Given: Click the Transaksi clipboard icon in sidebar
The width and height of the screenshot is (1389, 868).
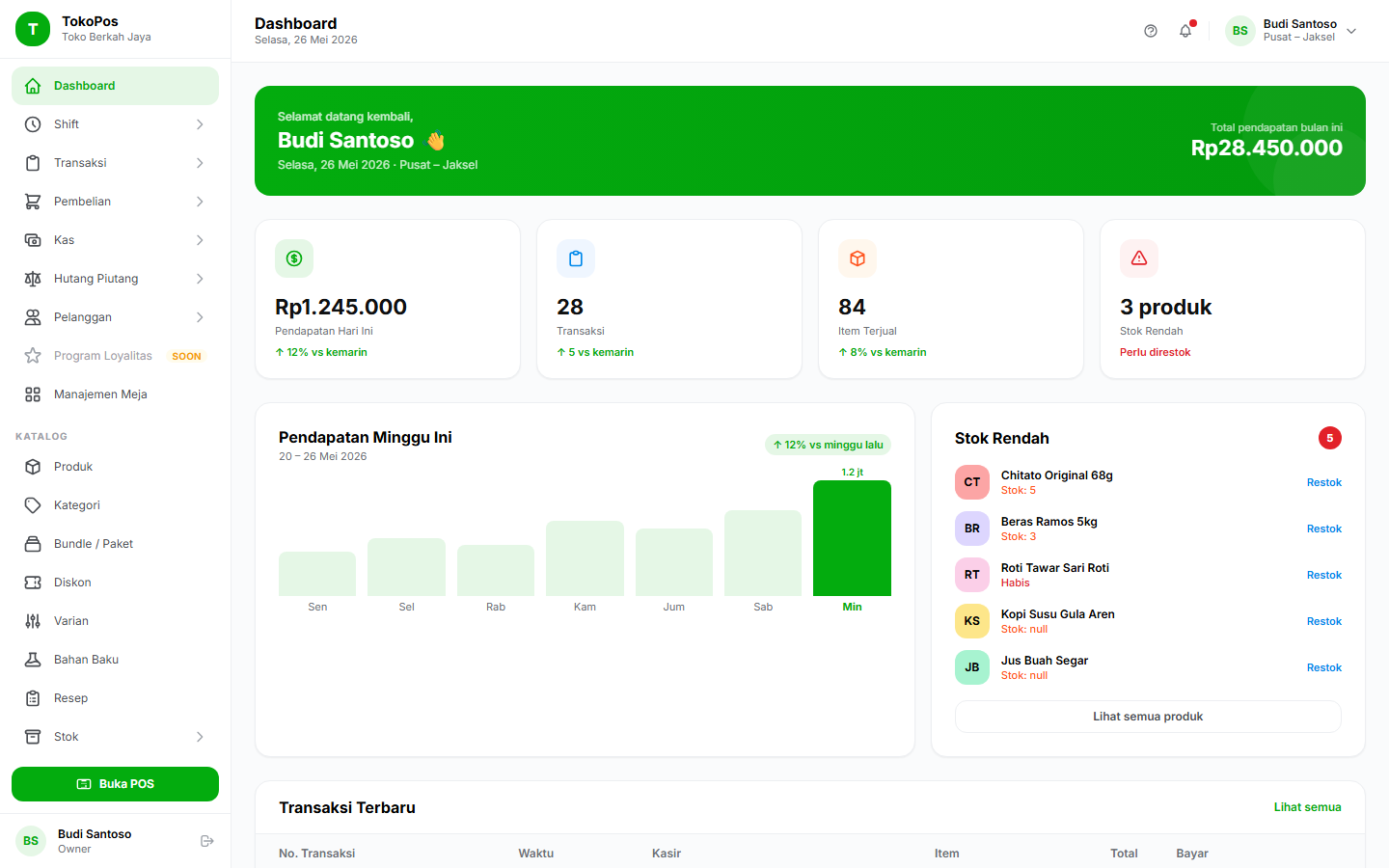Looking at the screenshot, I should [33, 163].
